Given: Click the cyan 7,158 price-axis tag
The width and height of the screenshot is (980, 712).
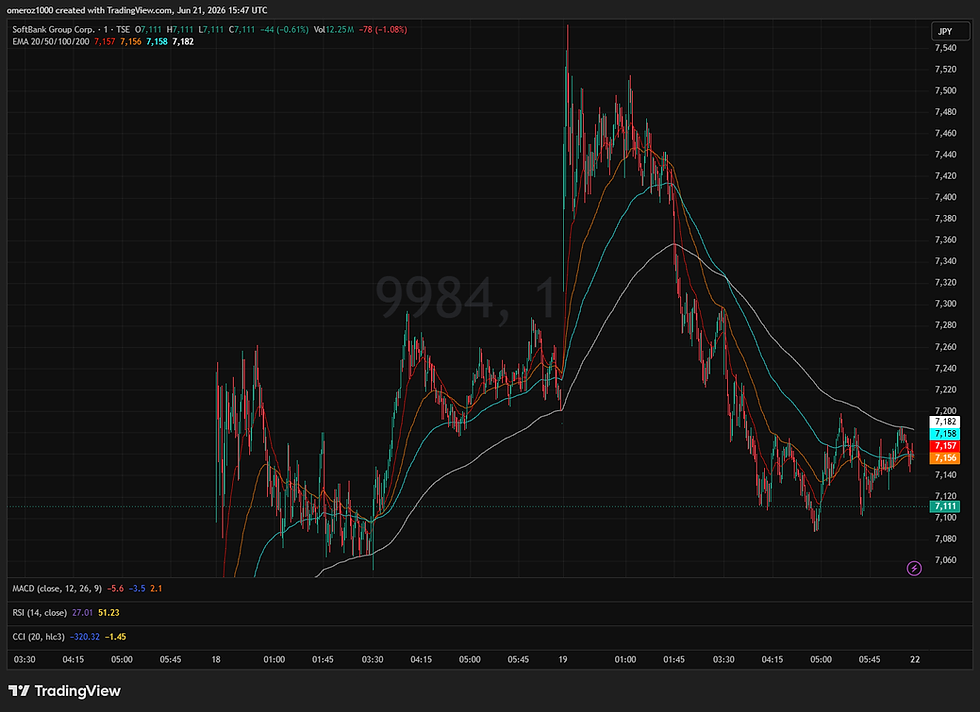Looking at the screenshot, I should pyautogui.click(x=945, y=434).
